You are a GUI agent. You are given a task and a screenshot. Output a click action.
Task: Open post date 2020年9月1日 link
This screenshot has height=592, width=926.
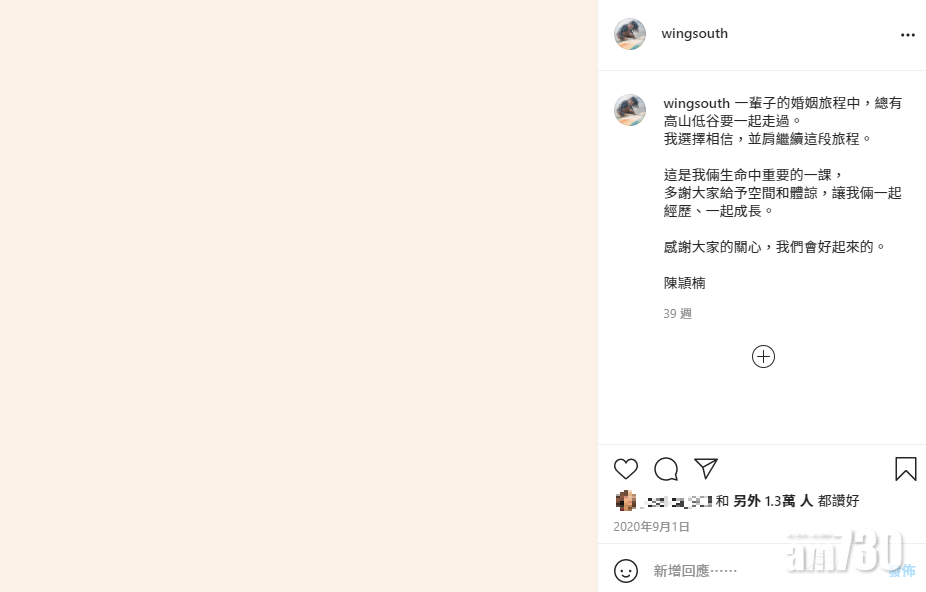(x=651, y=526)
